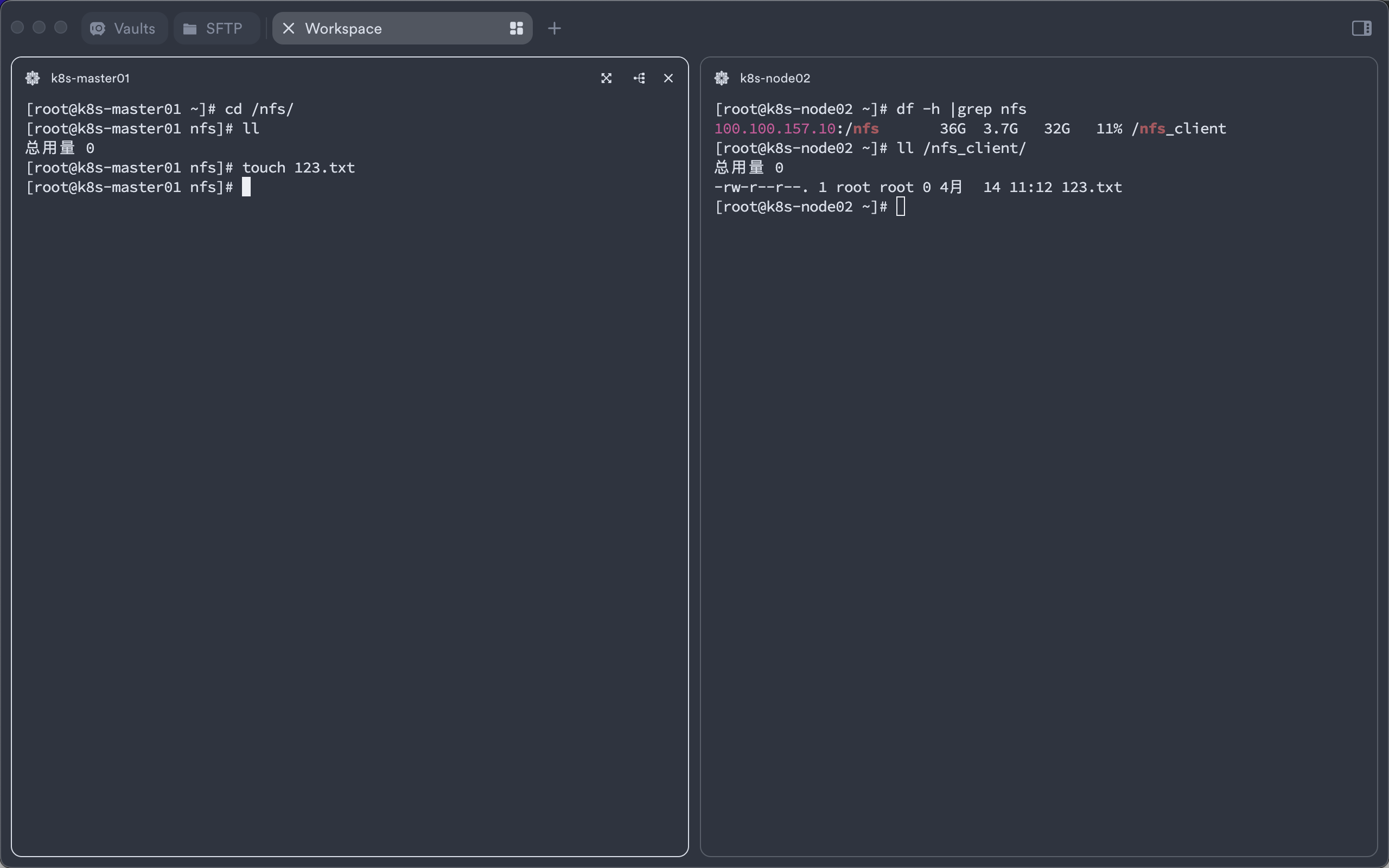Select the k8s-node02 pane title
1389x868 pixels.
click(x=775, y=78)
